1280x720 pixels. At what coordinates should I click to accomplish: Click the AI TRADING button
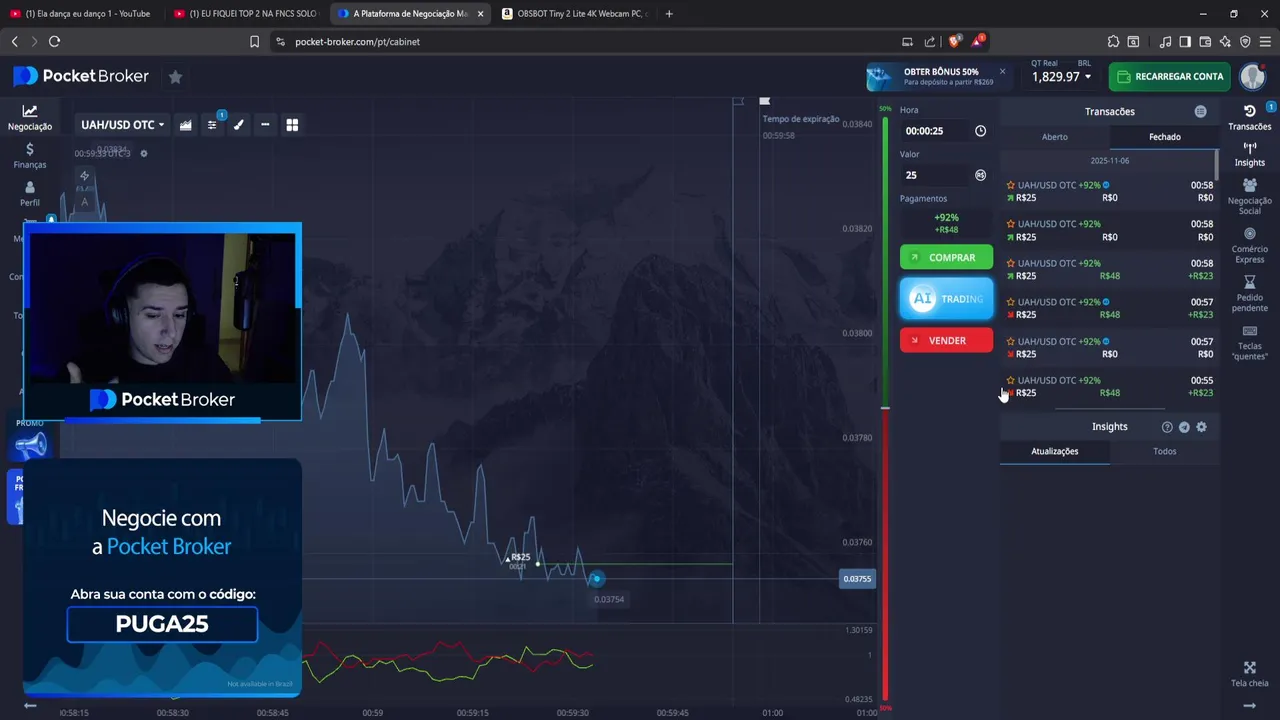(946, 299)
